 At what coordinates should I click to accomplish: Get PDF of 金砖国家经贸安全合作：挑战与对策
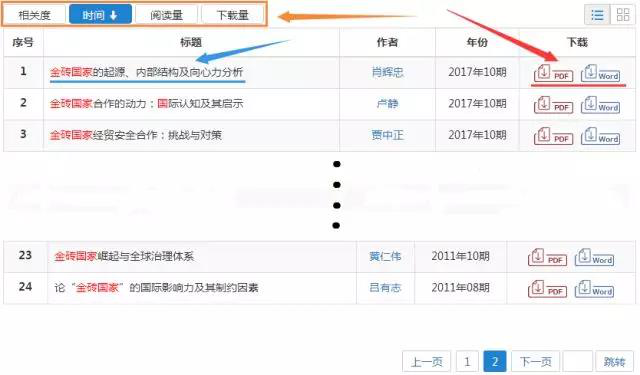[x=553, y=136]
